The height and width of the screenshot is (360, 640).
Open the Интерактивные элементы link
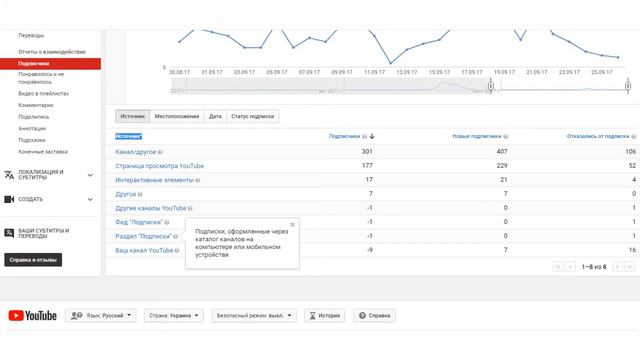click(x=154, y=180)
